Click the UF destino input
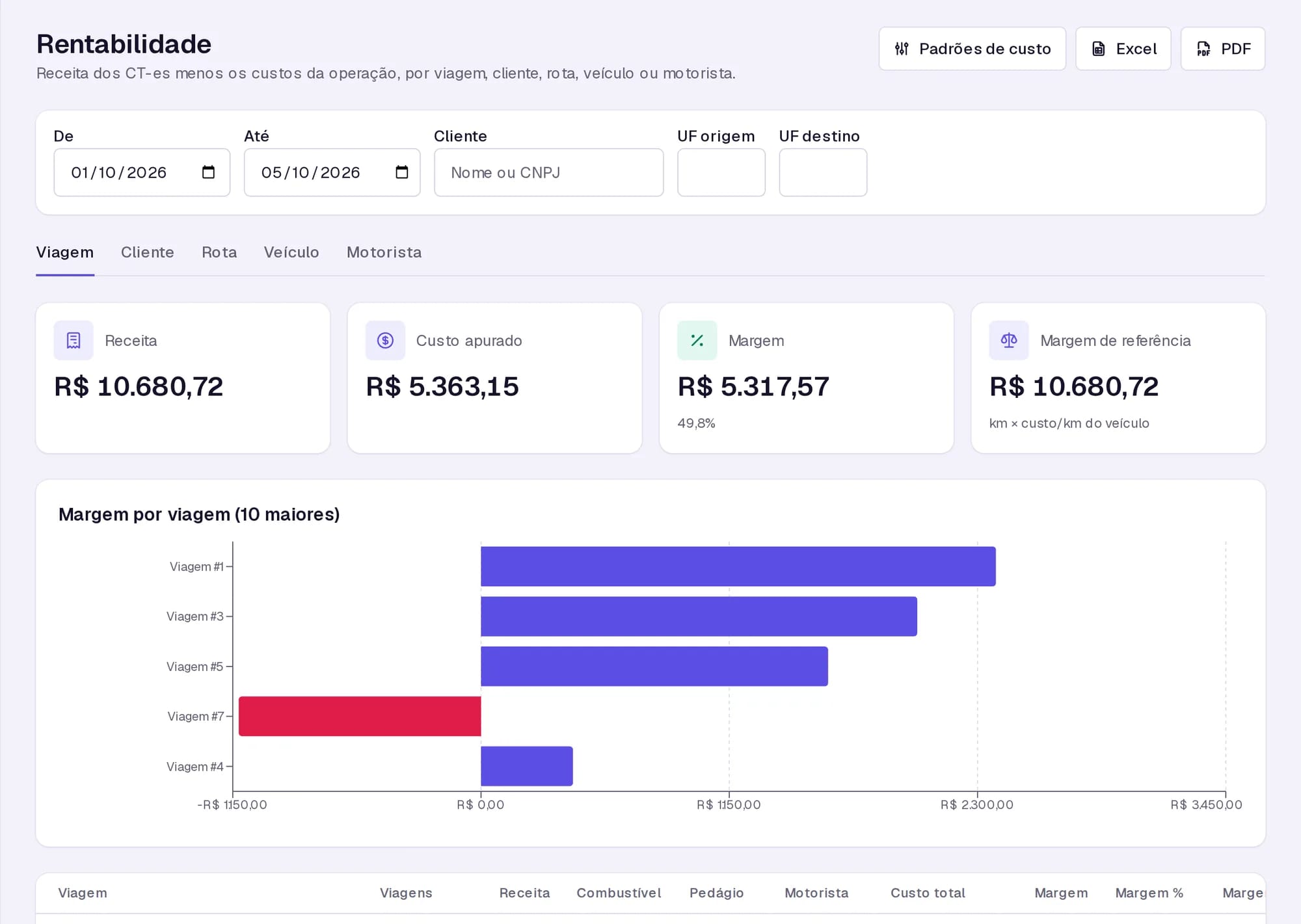 click(823, 172)
